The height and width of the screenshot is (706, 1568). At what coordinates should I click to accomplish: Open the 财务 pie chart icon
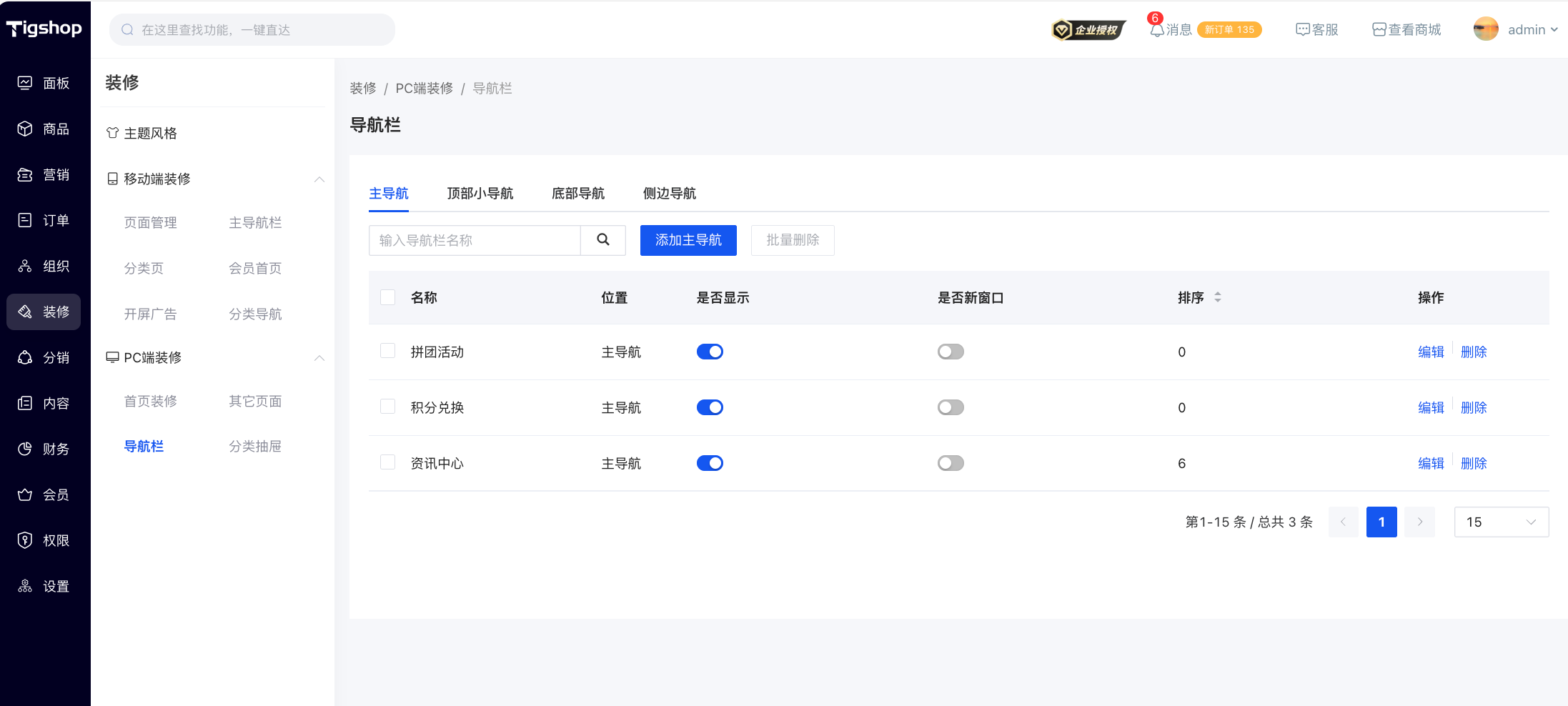[x=25, y=449]
